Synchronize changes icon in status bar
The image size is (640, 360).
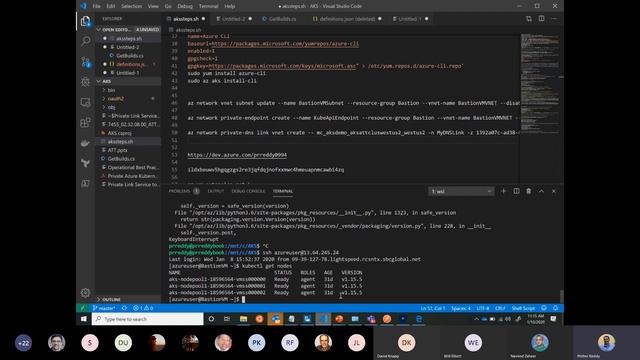pos(124,308)
